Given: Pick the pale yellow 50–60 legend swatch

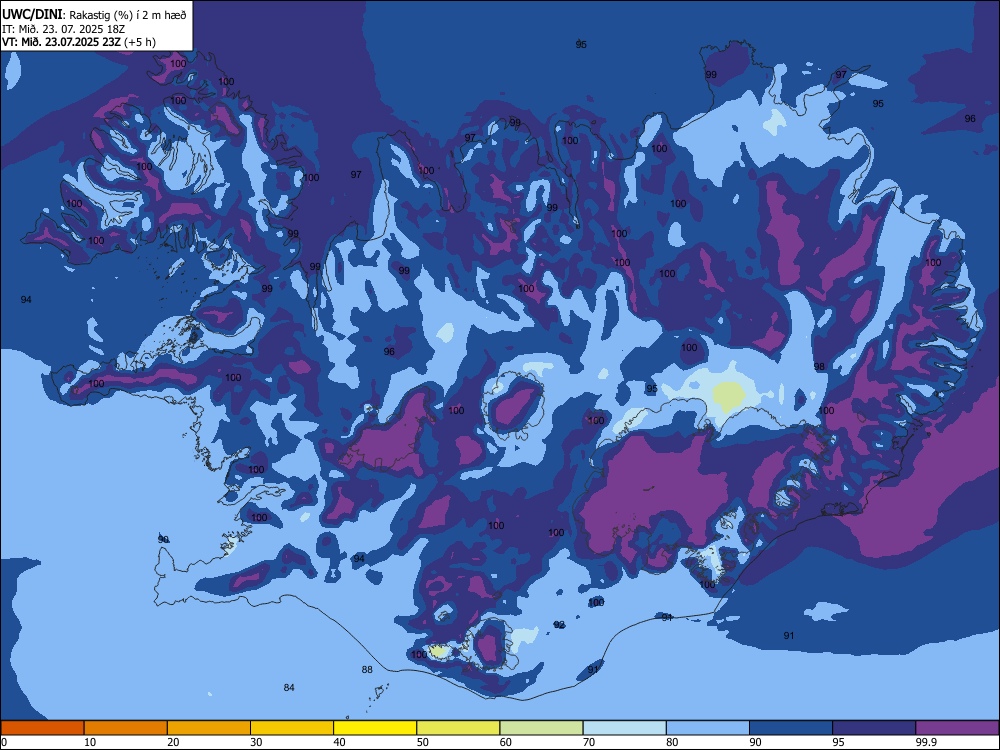Looking at the screenshot, I should point(459,728).
